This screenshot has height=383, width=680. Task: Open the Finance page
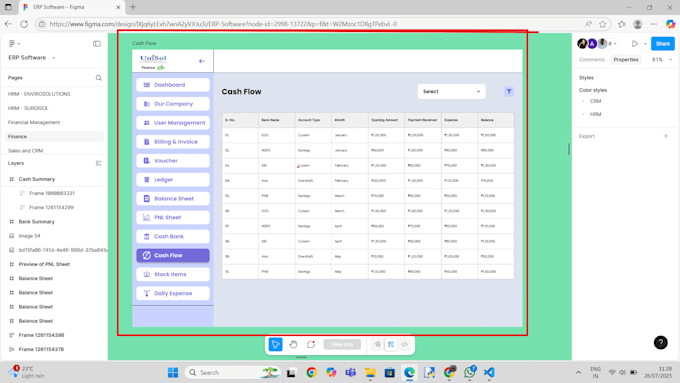click(x=54, y=137)
